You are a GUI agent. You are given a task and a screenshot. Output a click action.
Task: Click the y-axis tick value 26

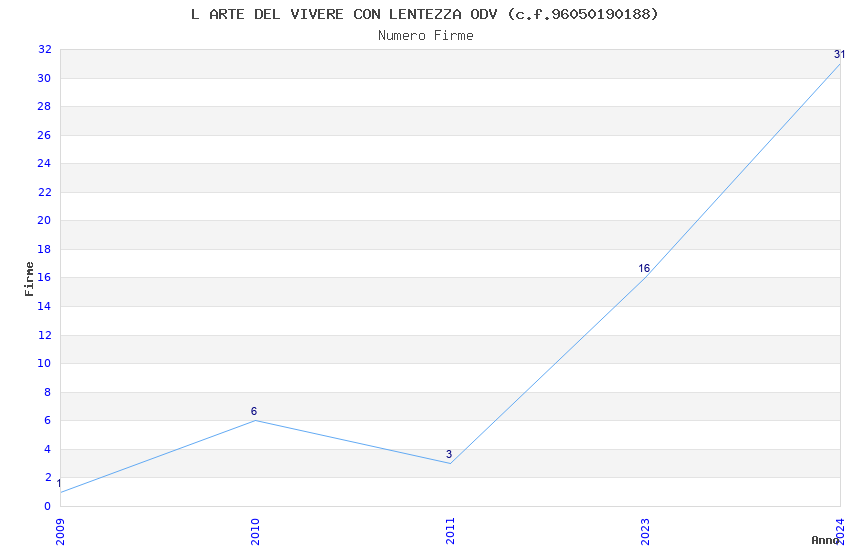[x=44, y=135]
